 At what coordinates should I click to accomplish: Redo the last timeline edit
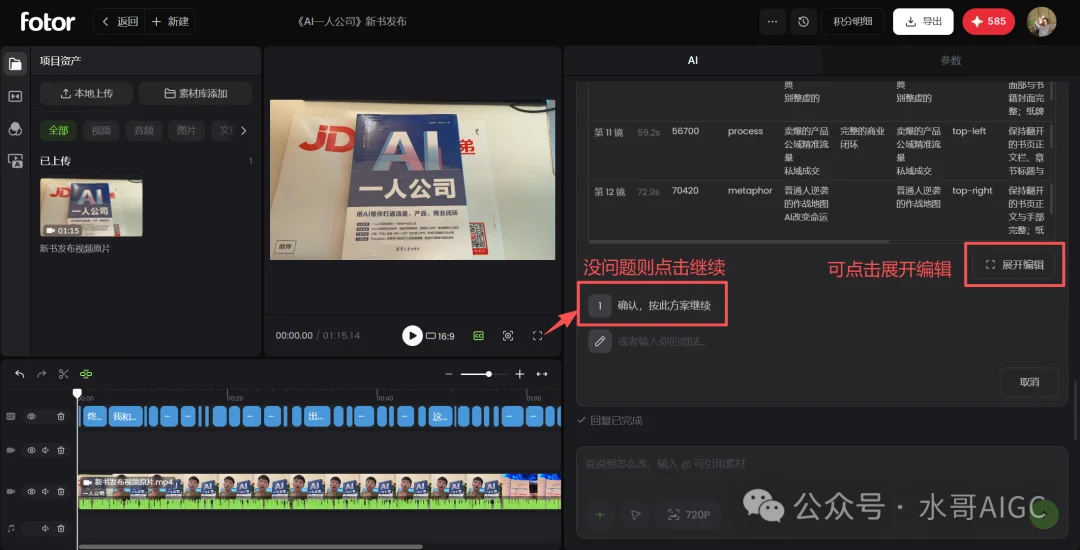point(41,374)
